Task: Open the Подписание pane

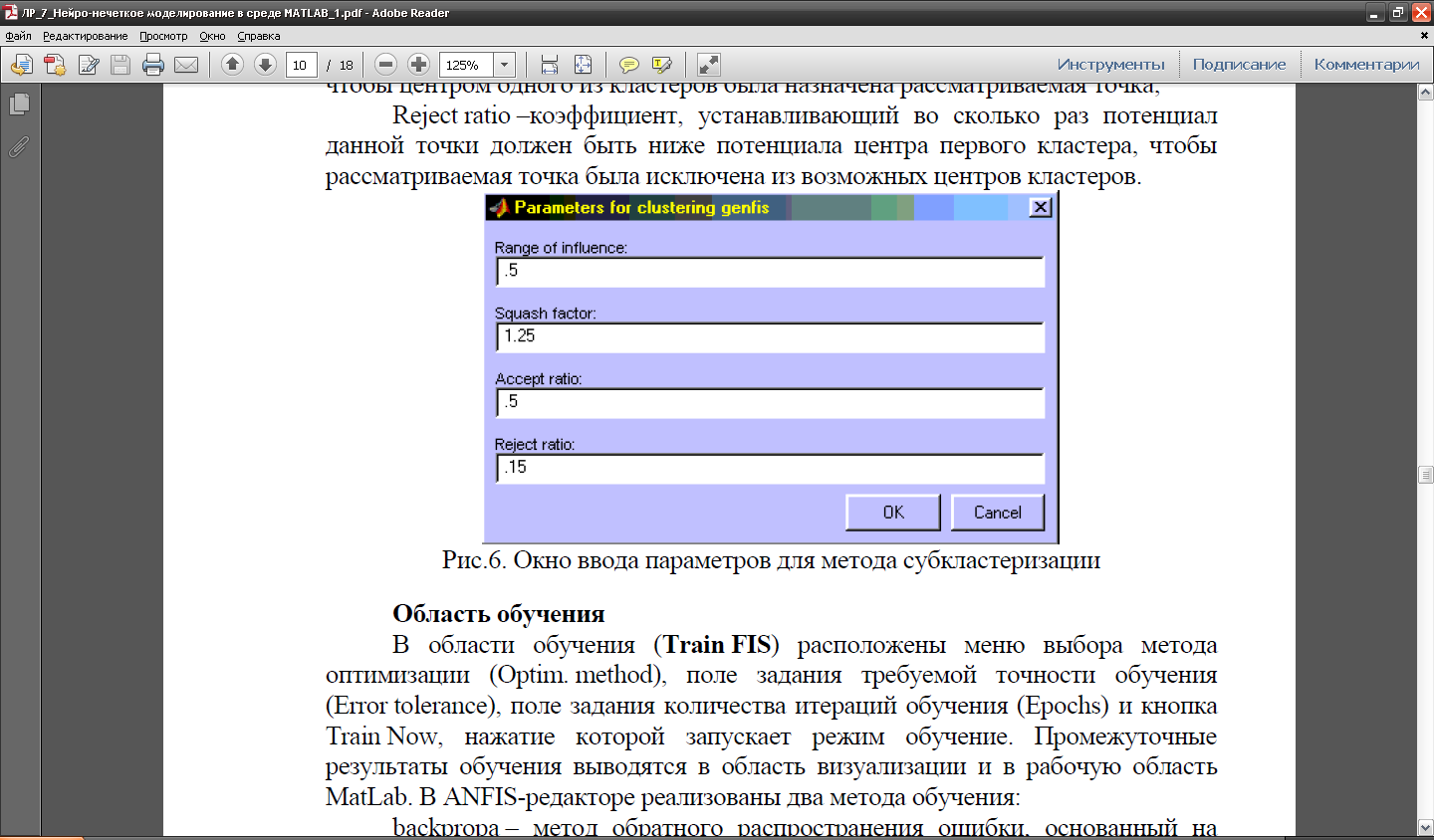Action: [1239, 65]
